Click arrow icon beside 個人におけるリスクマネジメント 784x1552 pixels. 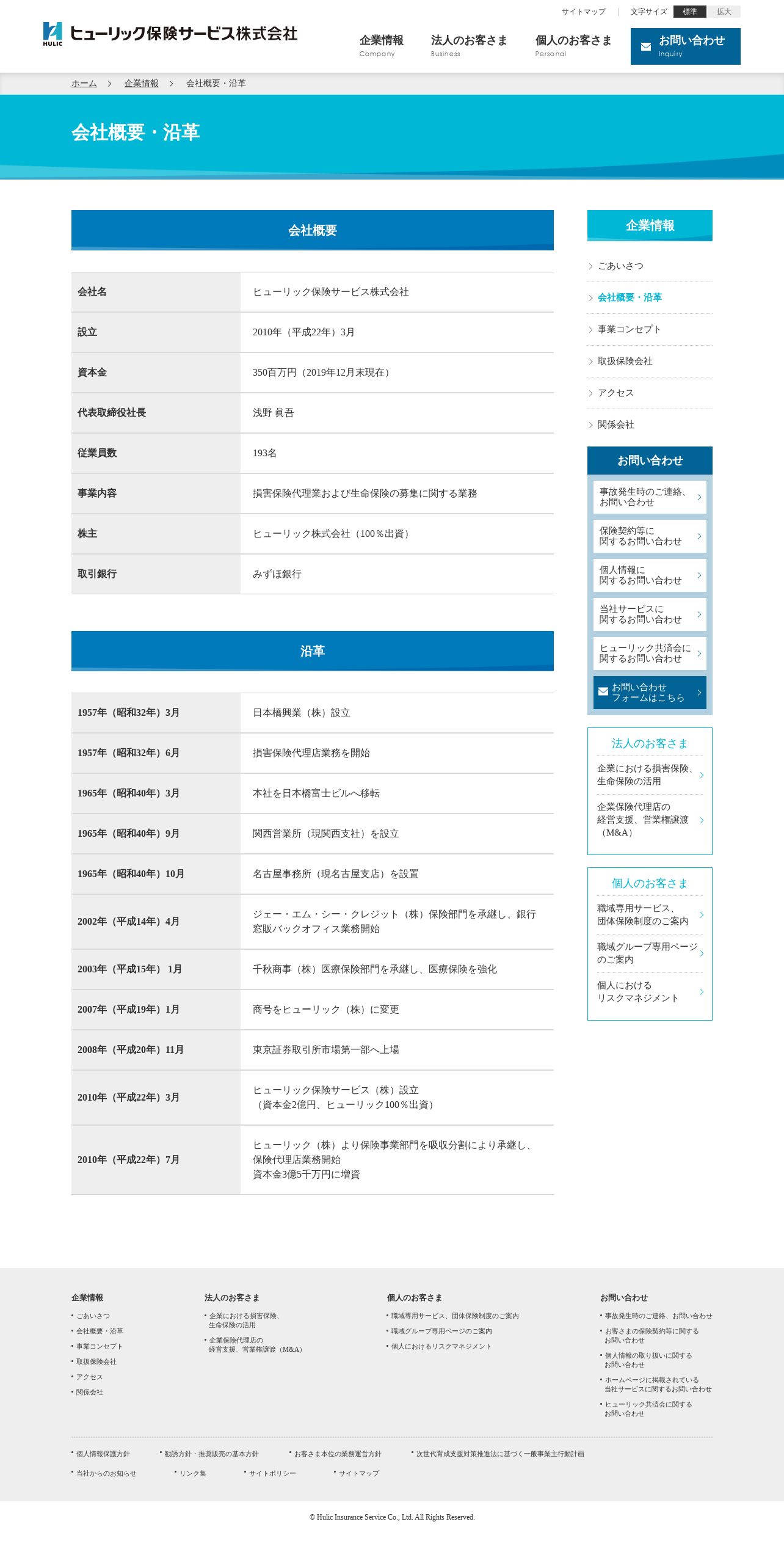click(702, 992)
